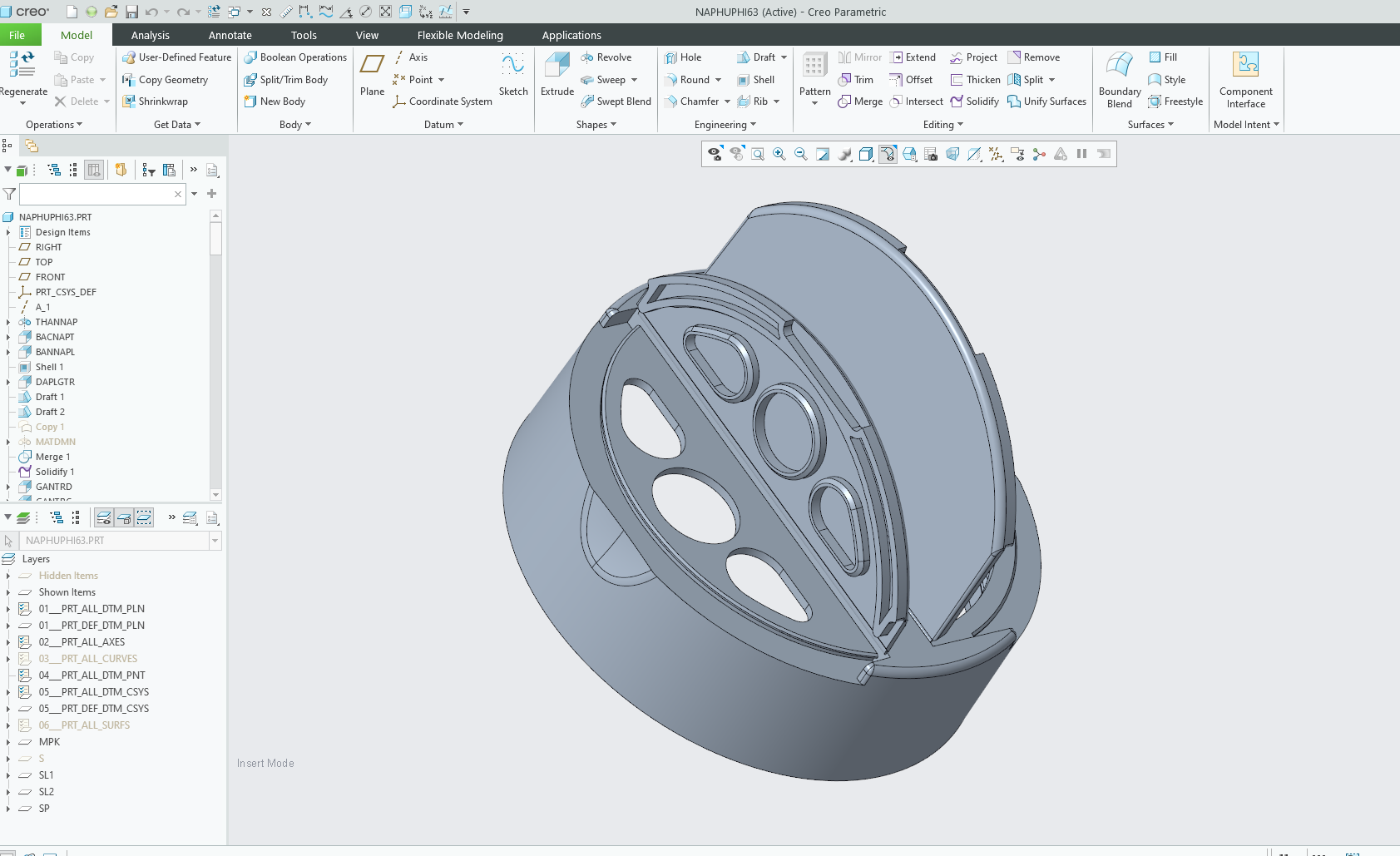Click the Zoom In magnifier icon
The width and height of the screenshot is (1400, 856).
coord(779,154)
